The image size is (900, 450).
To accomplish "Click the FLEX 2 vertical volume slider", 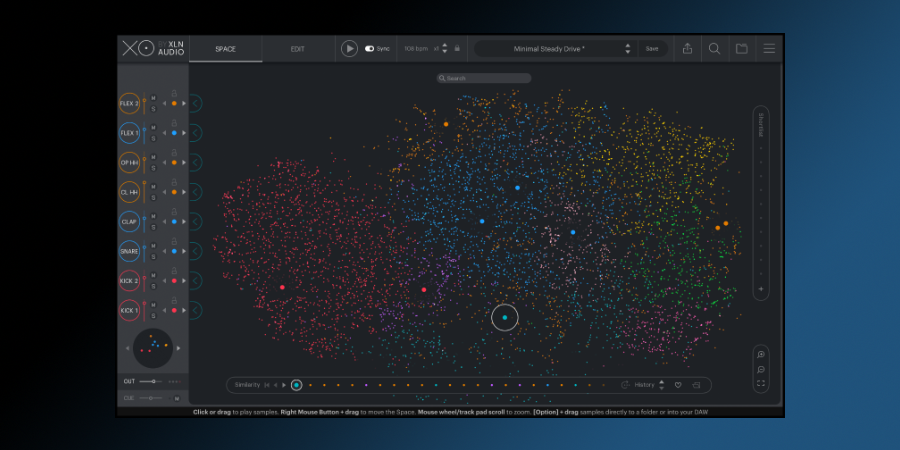I will 144,103.
